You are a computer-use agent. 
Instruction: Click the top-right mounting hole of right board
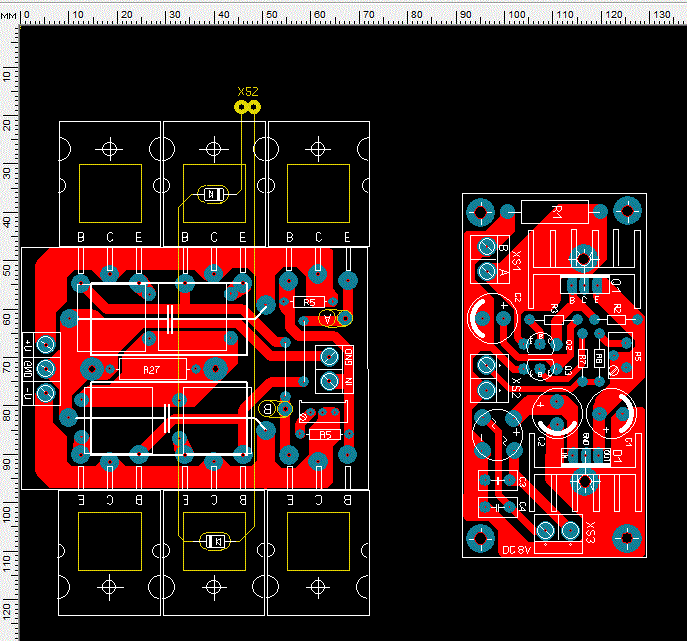click(x=627, y=211)
